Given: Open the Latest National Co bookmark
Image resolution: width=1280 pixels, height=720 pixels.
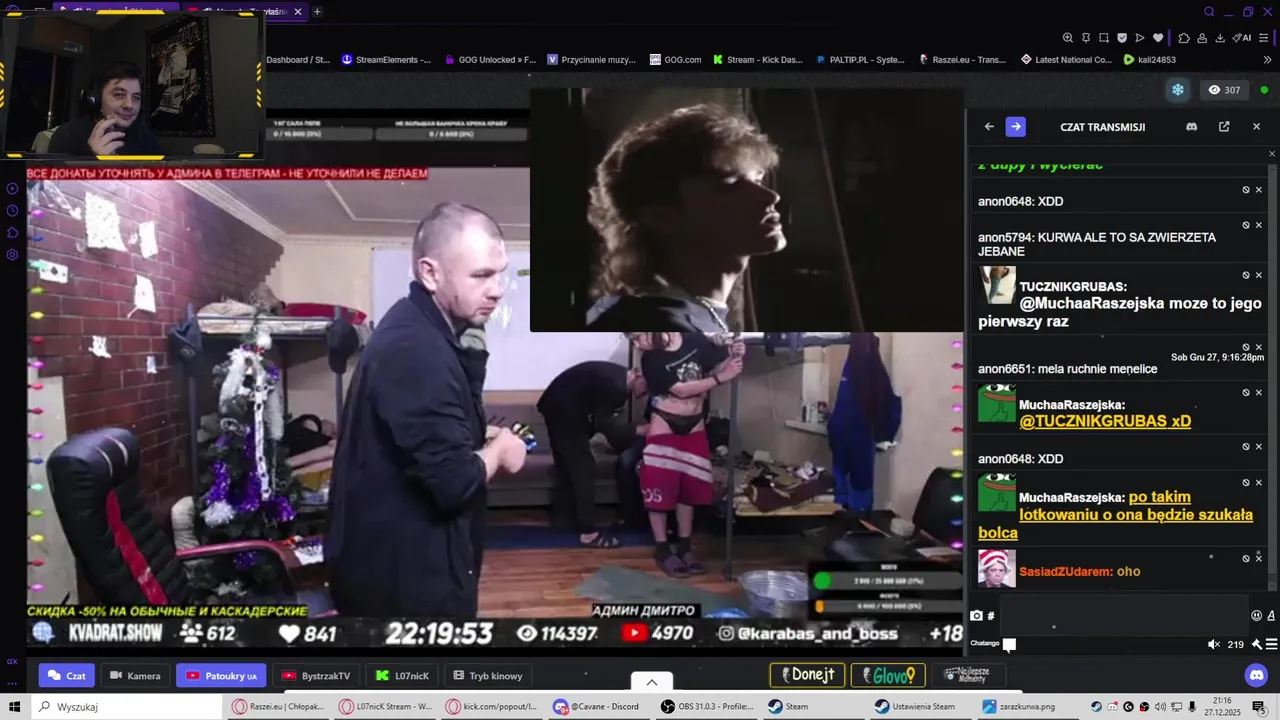Looking at the screenshot, I should point(1066,59).
